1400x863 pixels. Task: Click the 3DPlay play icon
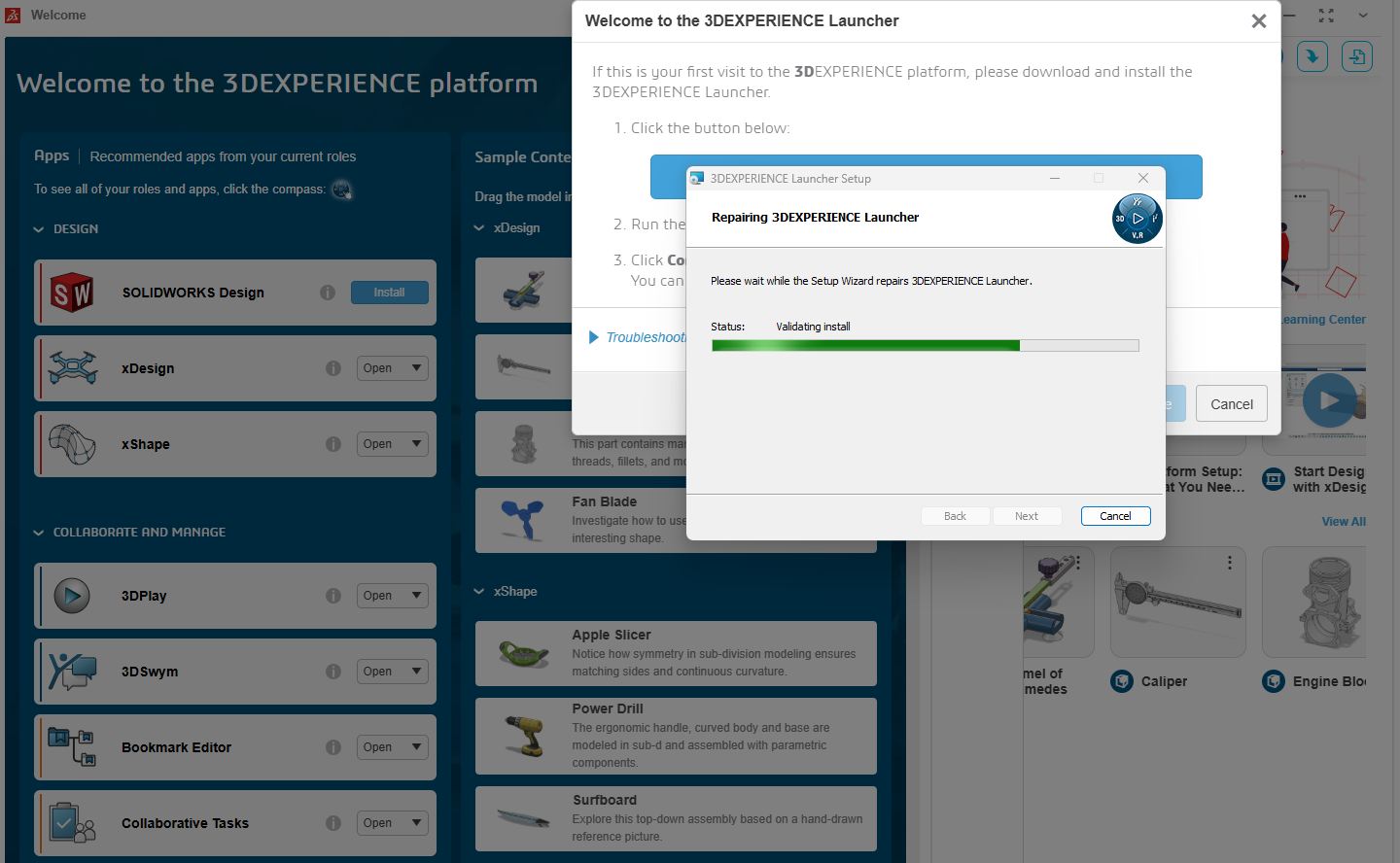tap(72, 596)
